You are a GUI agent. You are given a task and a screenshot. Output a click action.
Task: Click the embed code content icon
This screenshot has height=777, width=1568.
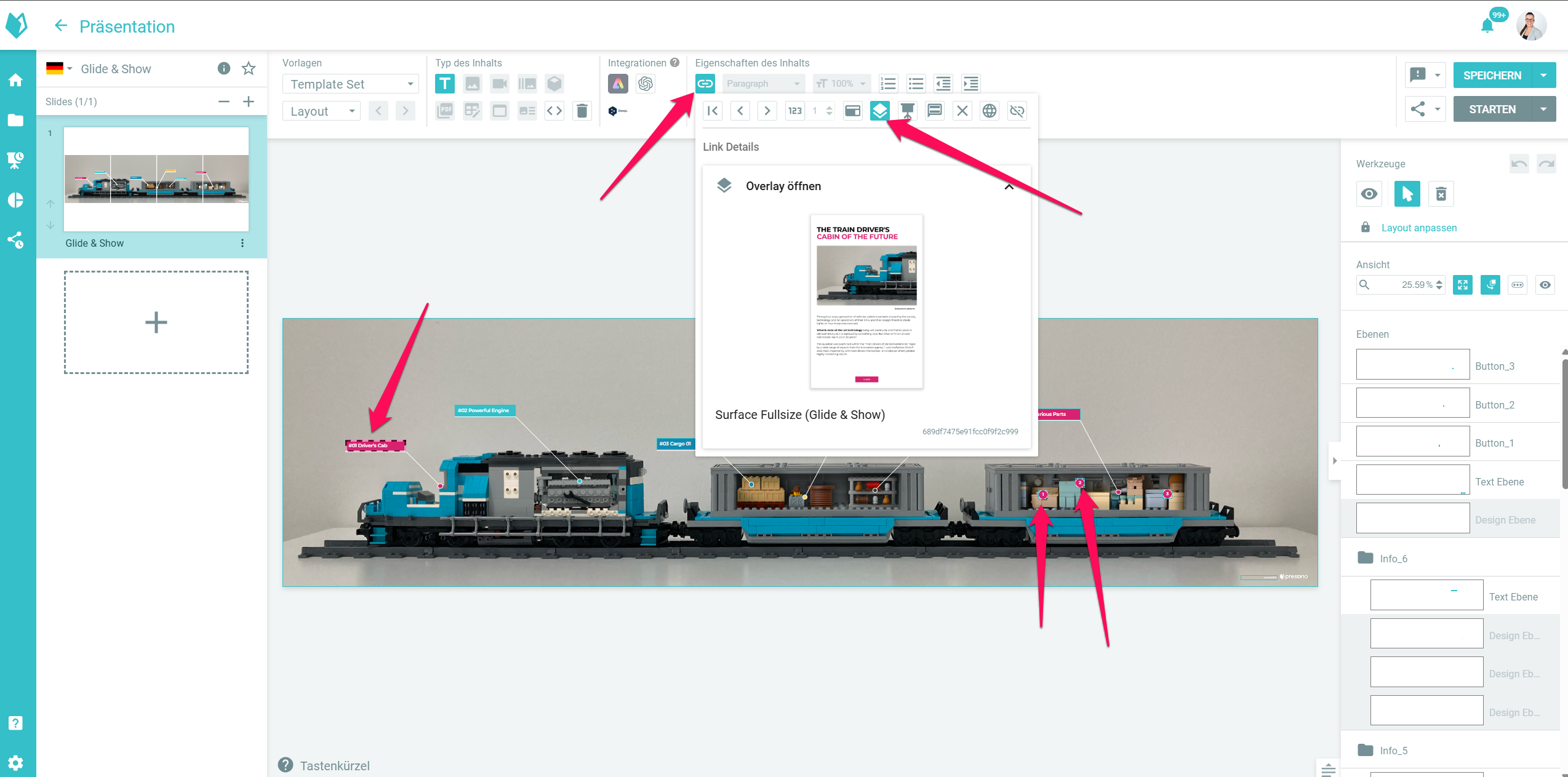[x=554, y=111]
